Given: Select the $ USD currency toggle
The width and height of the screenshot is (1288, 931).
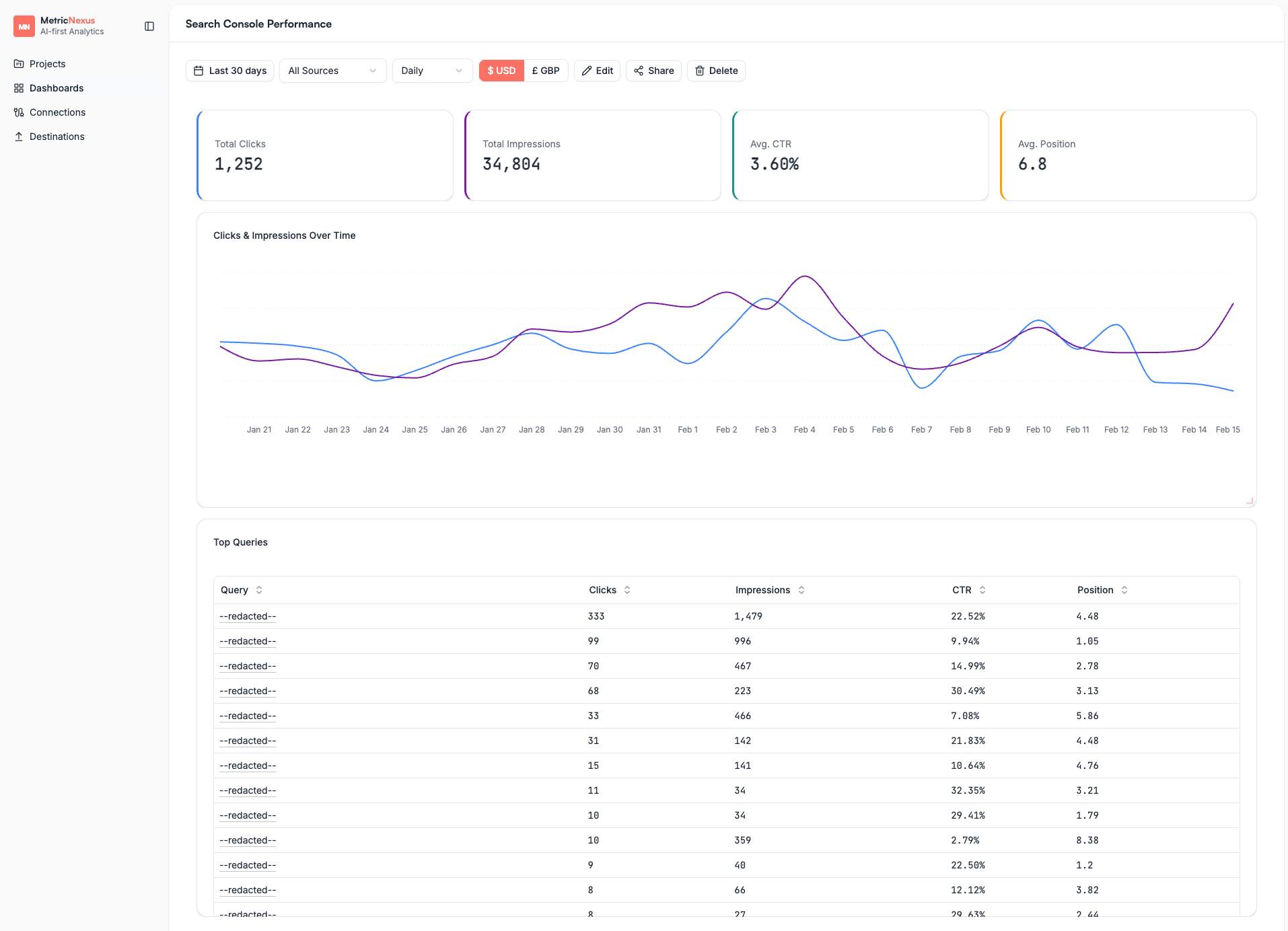Looking at the screenshot, I should [x=501, y=70].
